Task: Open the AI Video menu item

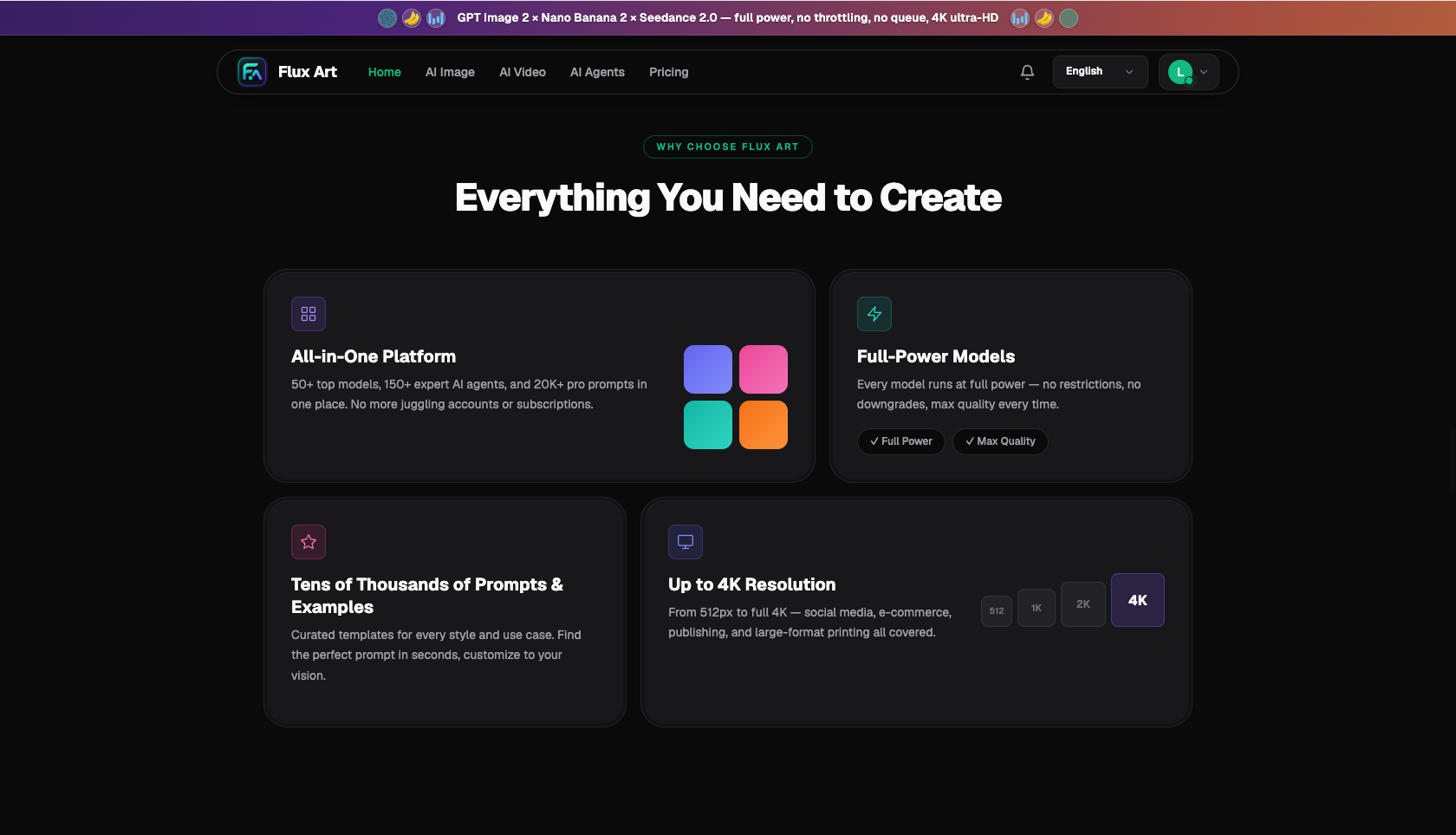Action: click(x=523, y=72)
